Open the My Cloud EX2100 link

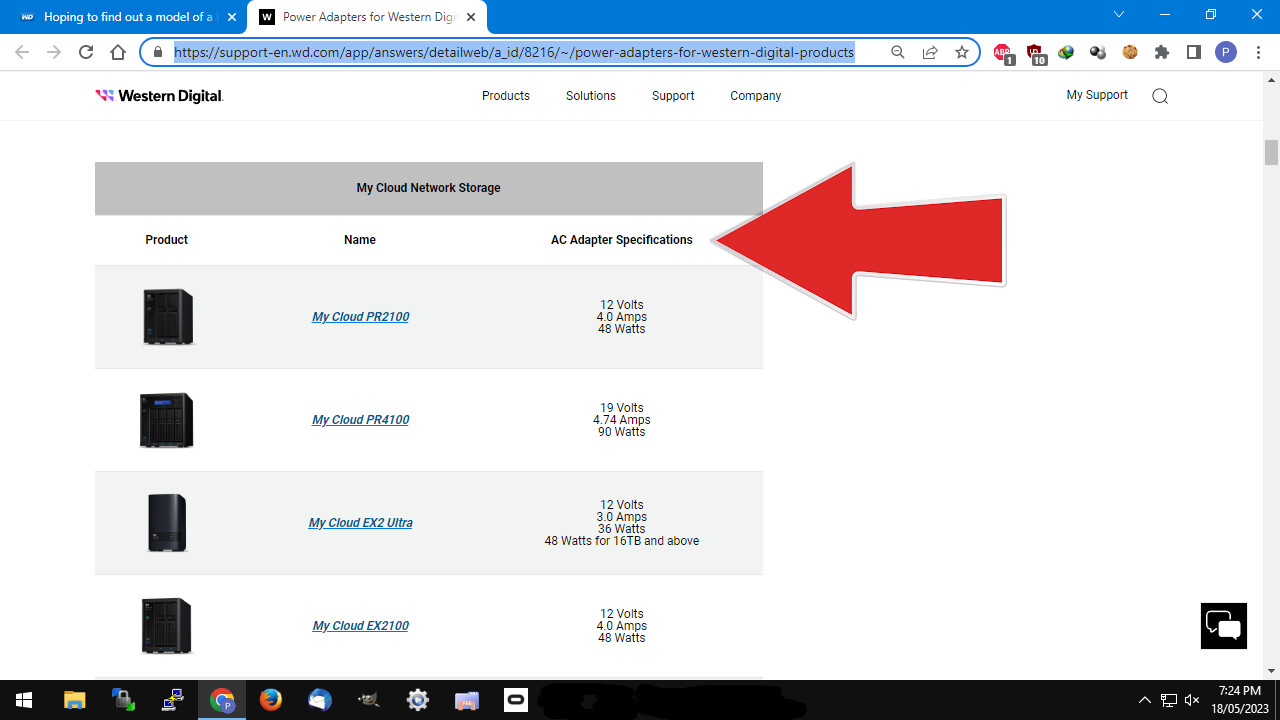pos(360,626)
